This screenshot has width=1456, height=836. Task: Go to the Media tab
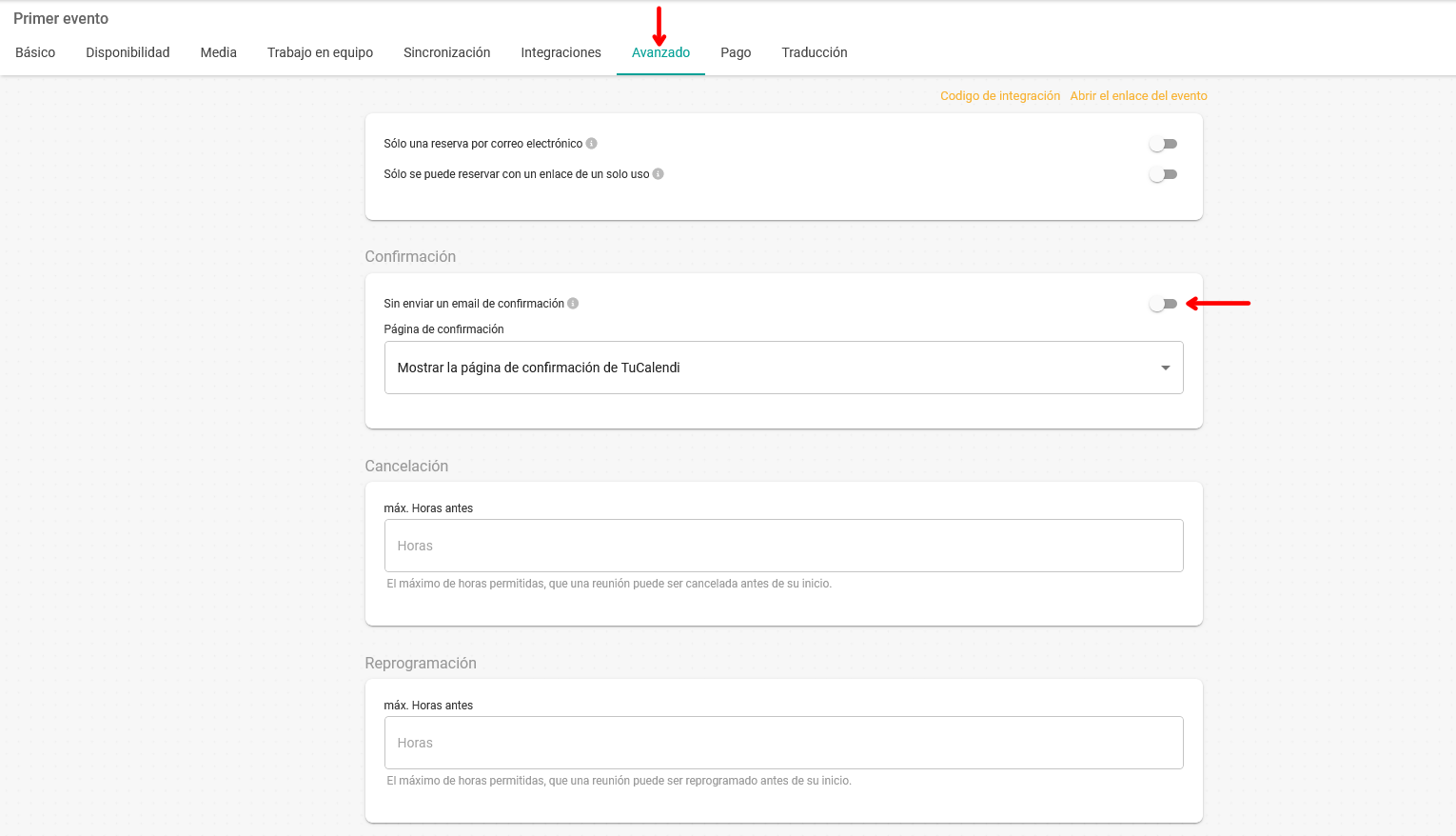218,52
